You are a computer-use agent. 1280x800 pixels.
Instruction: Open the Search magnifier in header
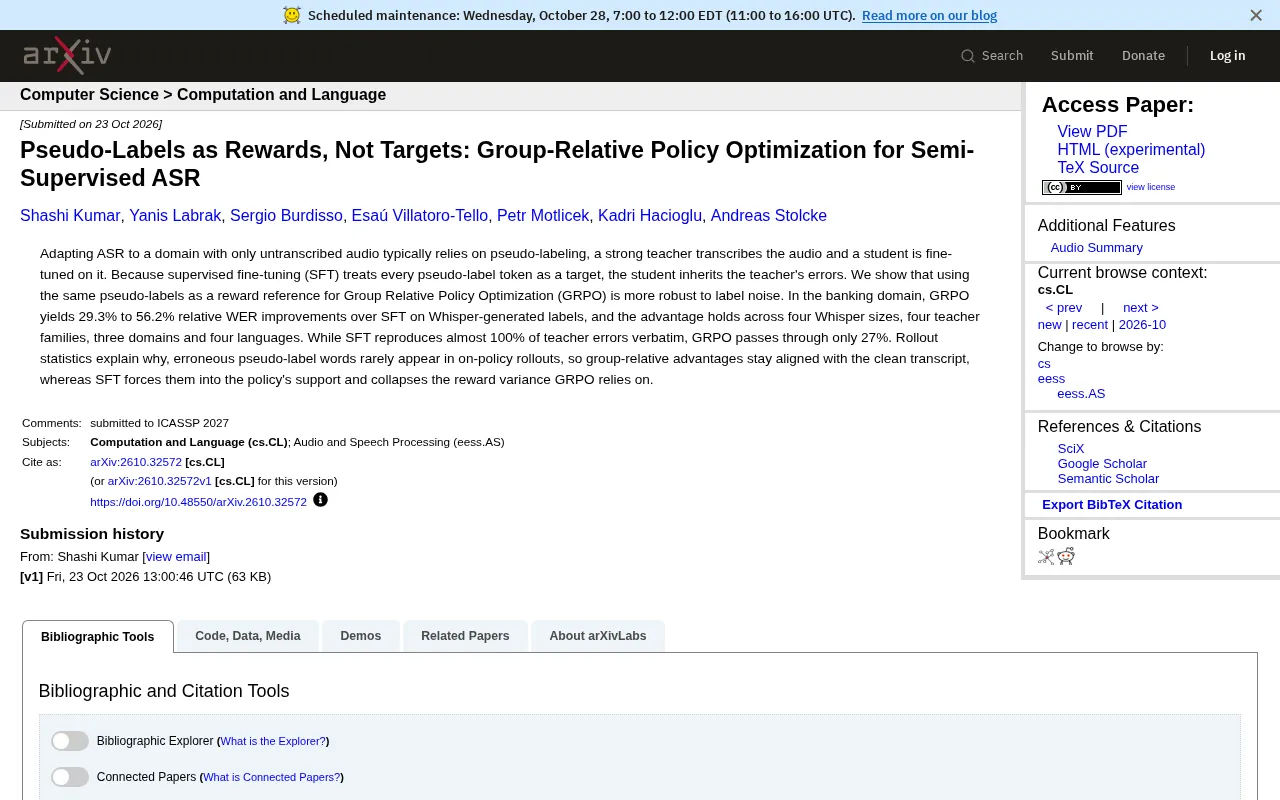(x=968, y=56)
